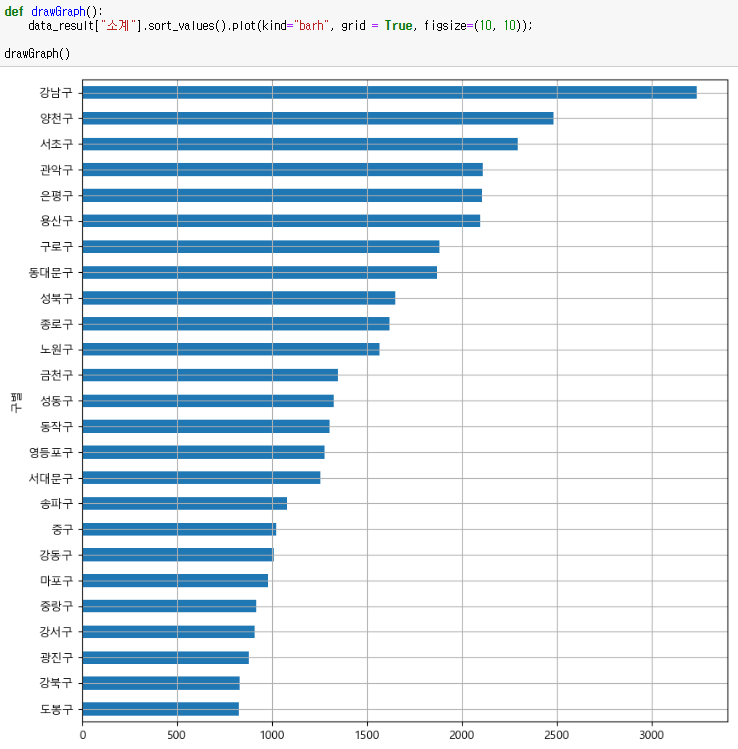Click the 강동구 axis label
This screenshot has height=749, width=738.
[x=56, y=555]
